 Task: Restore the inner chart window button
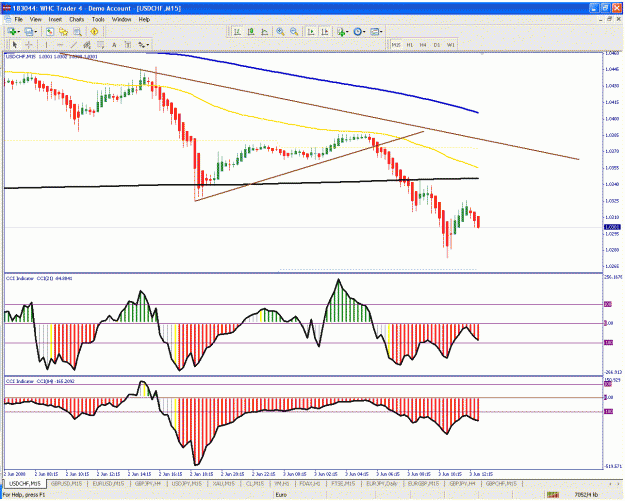(609, 19)
